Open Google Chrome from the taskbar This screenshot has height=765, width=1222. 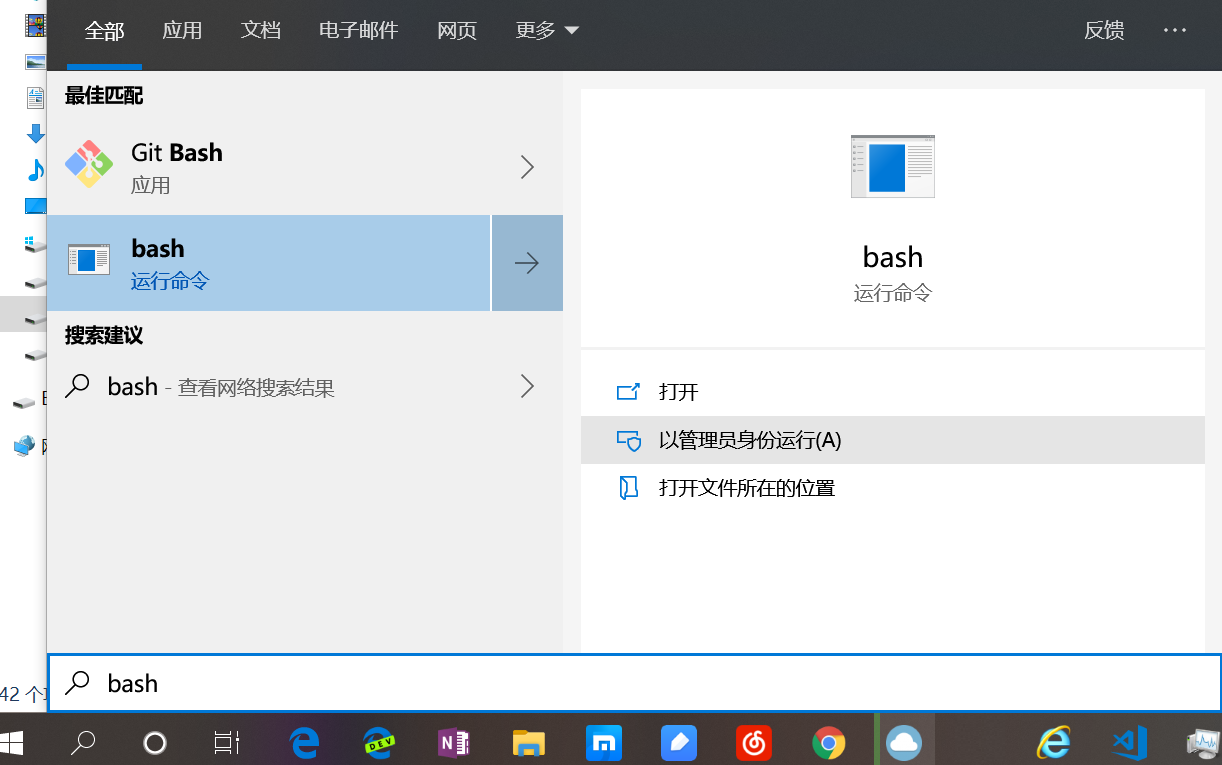click(x=828, y=743)
